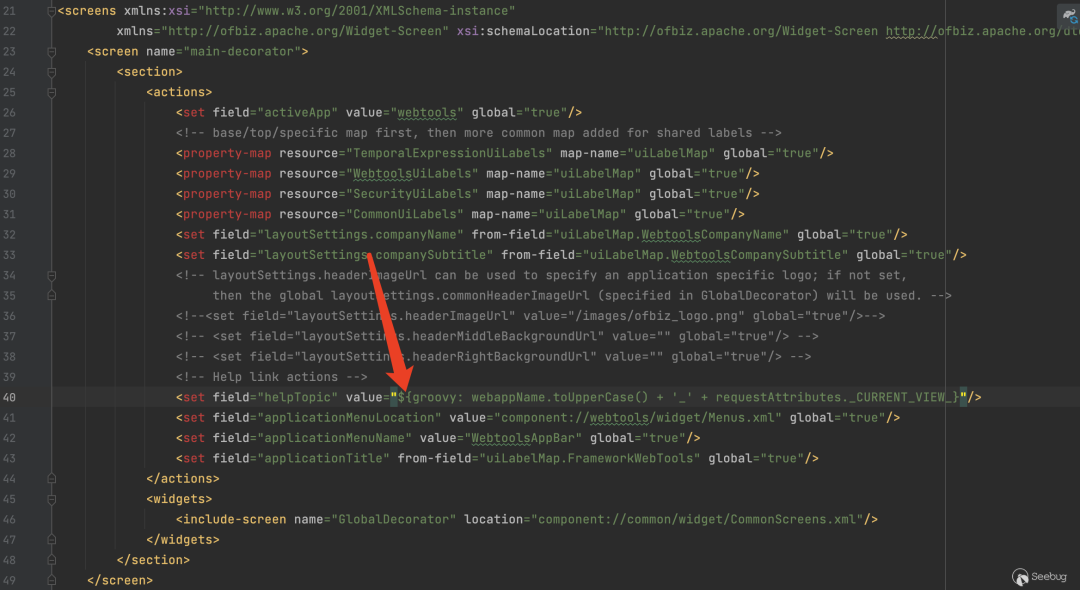
Task: Click the closing screen fold marker on line 49
Action: [x=52, y=580]
